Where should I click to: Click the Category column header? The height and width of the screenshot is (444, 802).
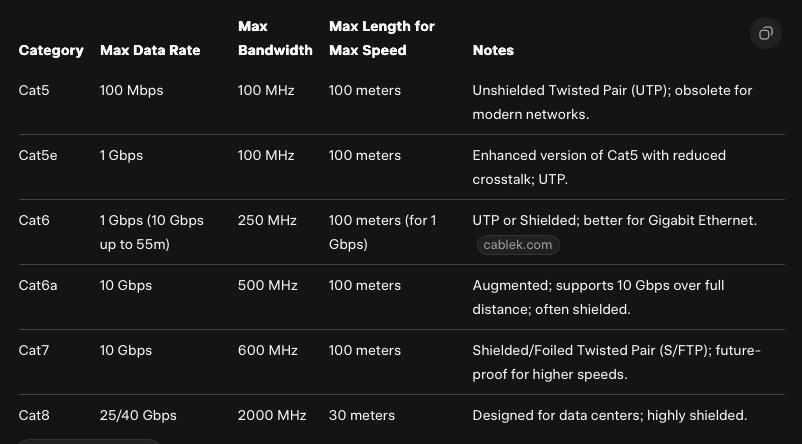[x=51, y=50]
